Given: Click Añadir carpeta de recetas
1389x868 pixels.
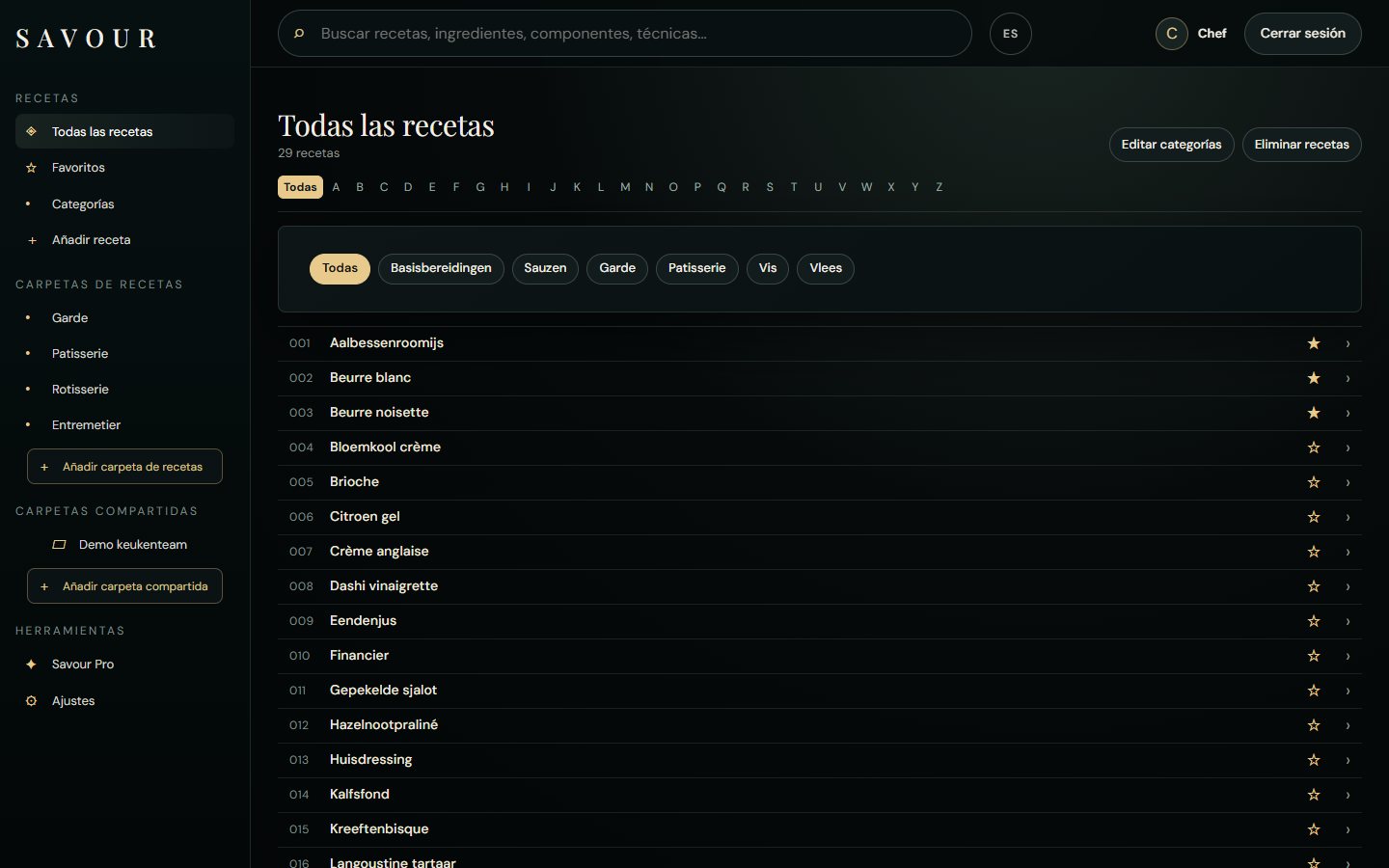Looking at the screenshot, I should (x=124, y=467).
